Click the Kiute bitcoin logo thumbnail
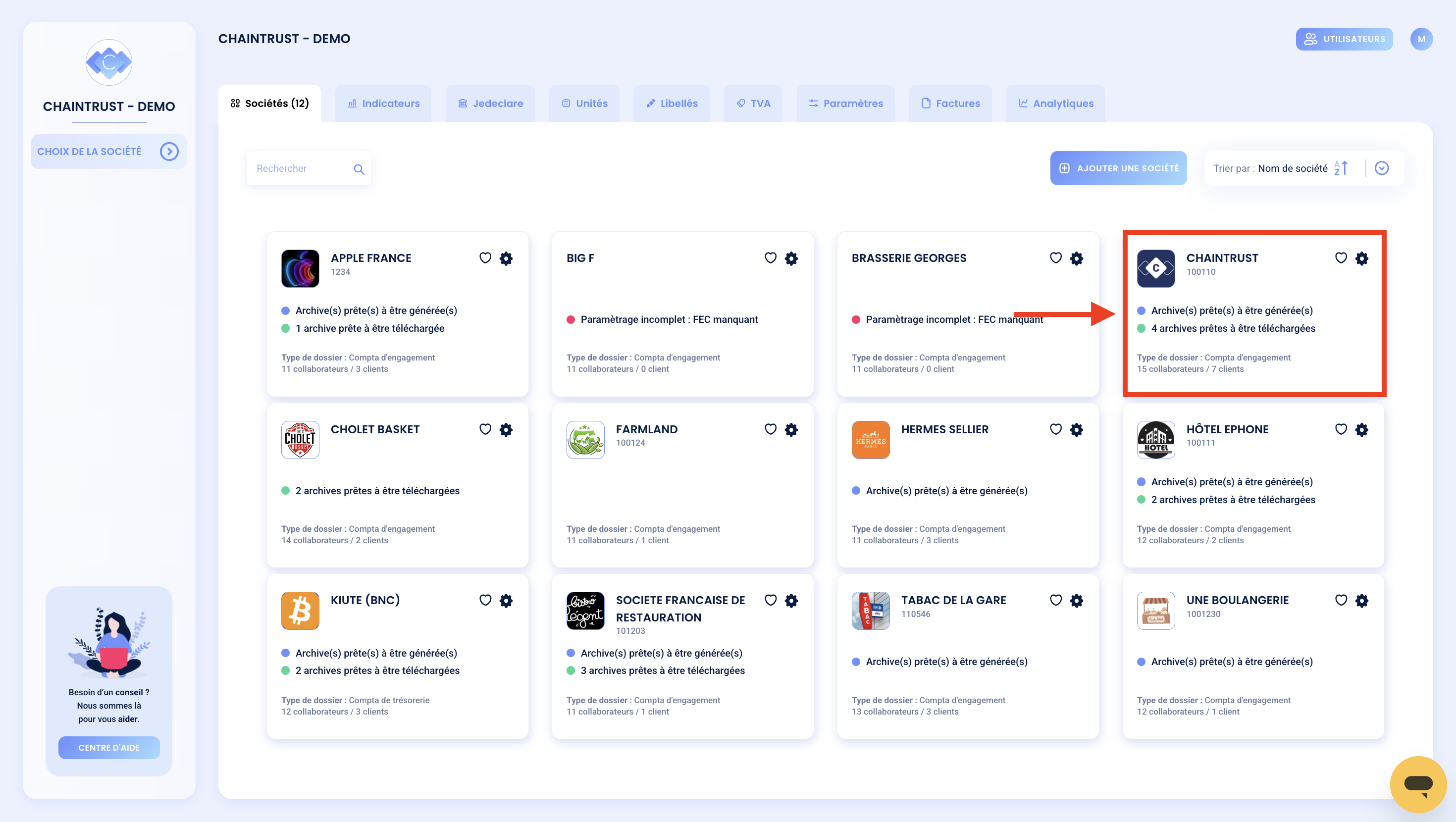This screenshot has height=822, width=1456. tap(300, 611)
